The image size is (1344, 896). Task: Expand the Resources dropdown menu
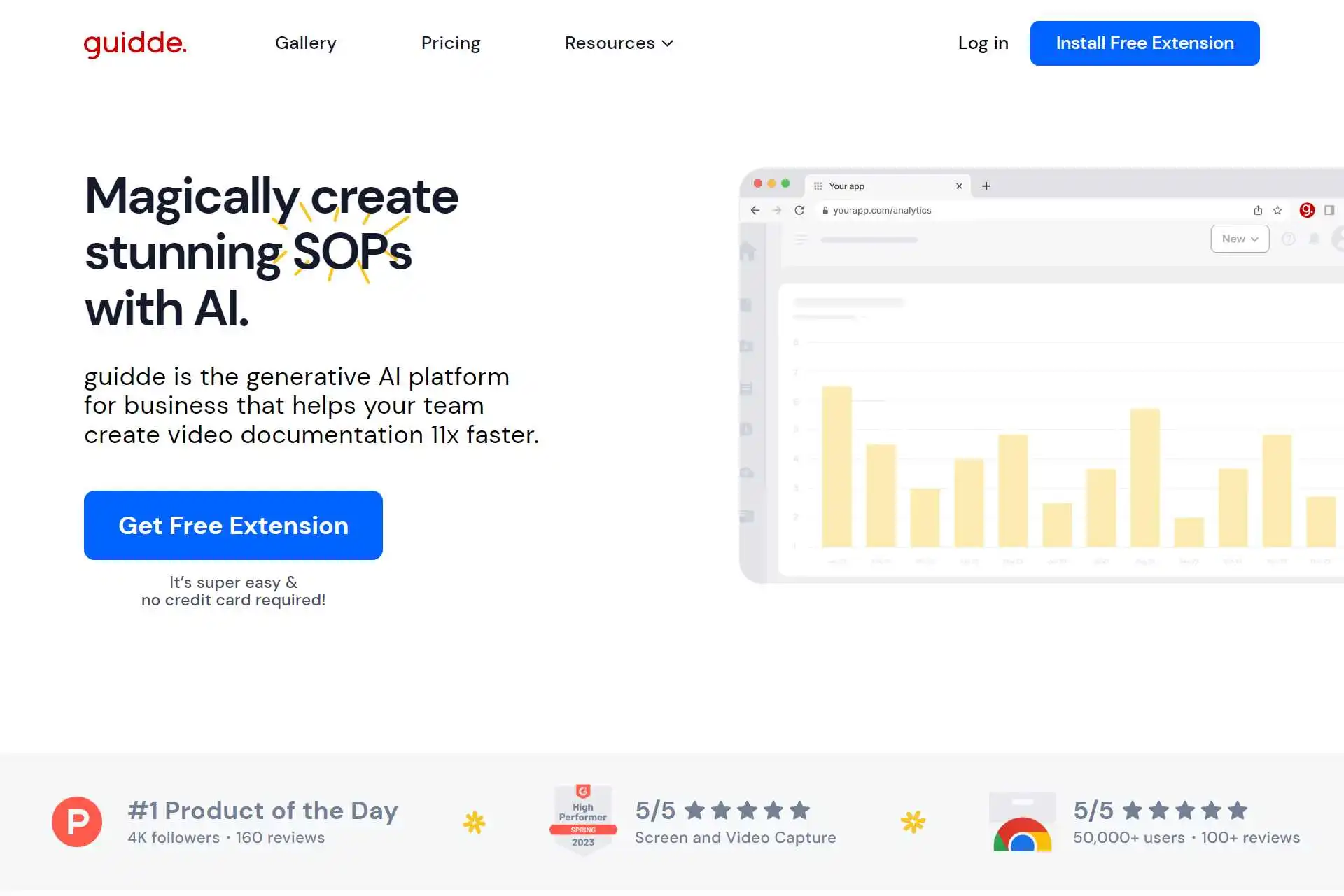(x=619, y=43)
